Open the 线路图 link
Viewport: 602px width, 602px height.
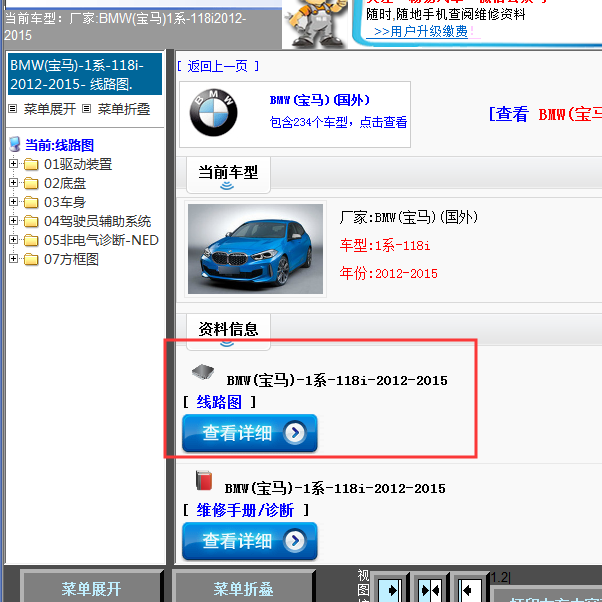click(219, 402)
